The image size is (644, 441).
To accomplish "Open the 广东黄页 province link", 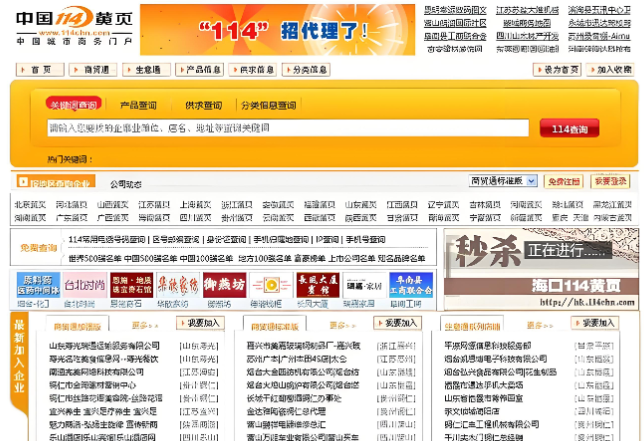I will pos(71,217).
